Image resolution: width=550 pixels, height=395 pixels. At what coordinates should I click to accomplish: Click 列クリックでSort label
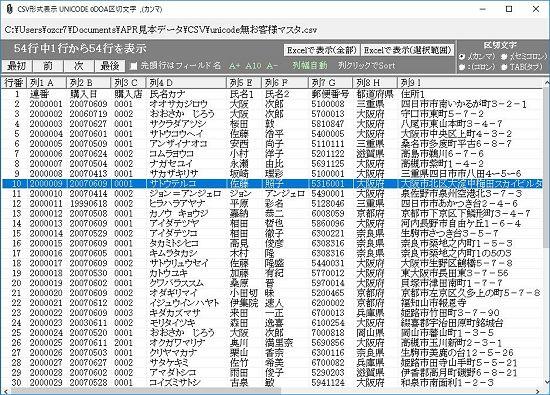pos(367,65)
